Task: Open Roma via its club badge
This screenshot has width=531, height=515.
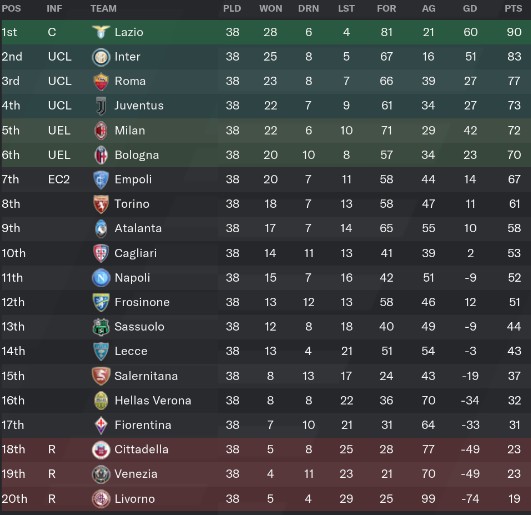Action: tap(101, 81)
